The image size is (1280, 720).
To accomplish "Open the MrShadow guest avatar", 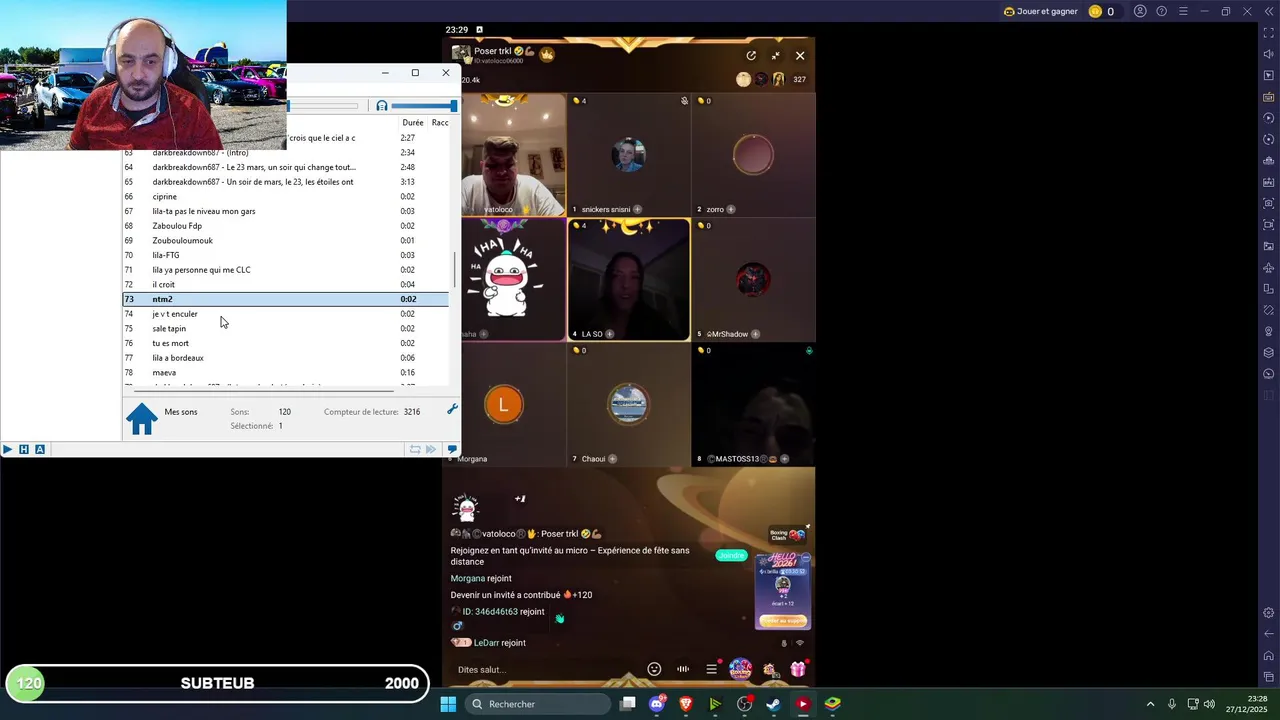I will pyautogui.click(x=753, y=280).
